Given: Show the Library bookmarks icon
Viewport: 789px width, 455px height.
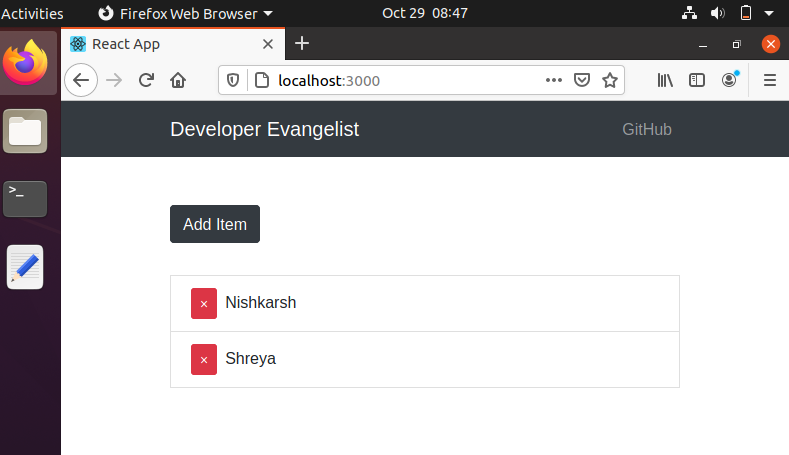Looking at the screenshot, I should [x=665, y=80].
